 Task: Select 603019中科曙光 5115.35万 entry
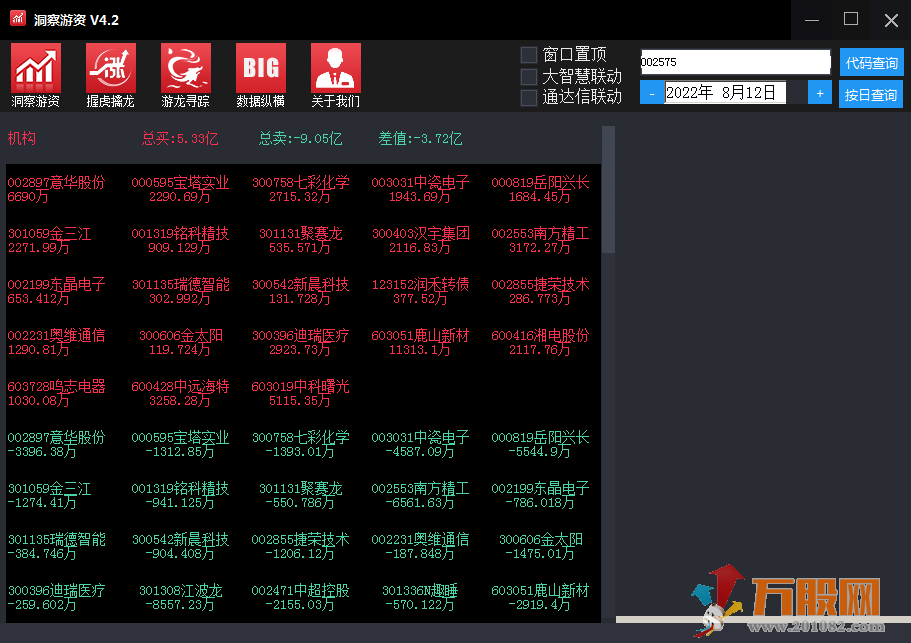(x=300, y=394)
